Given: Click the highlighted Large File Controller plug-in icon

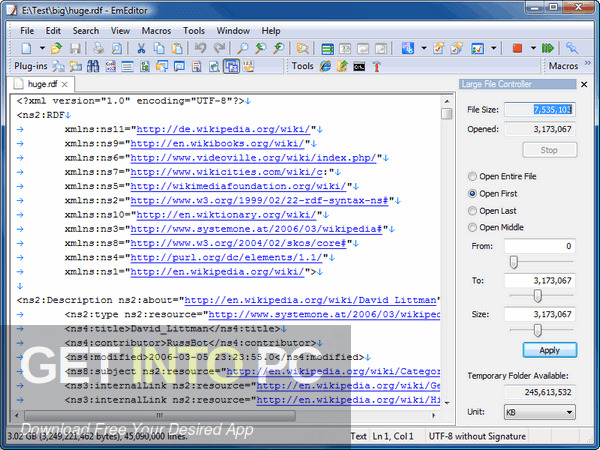Looking at the screenshot, I should point(231,67).
